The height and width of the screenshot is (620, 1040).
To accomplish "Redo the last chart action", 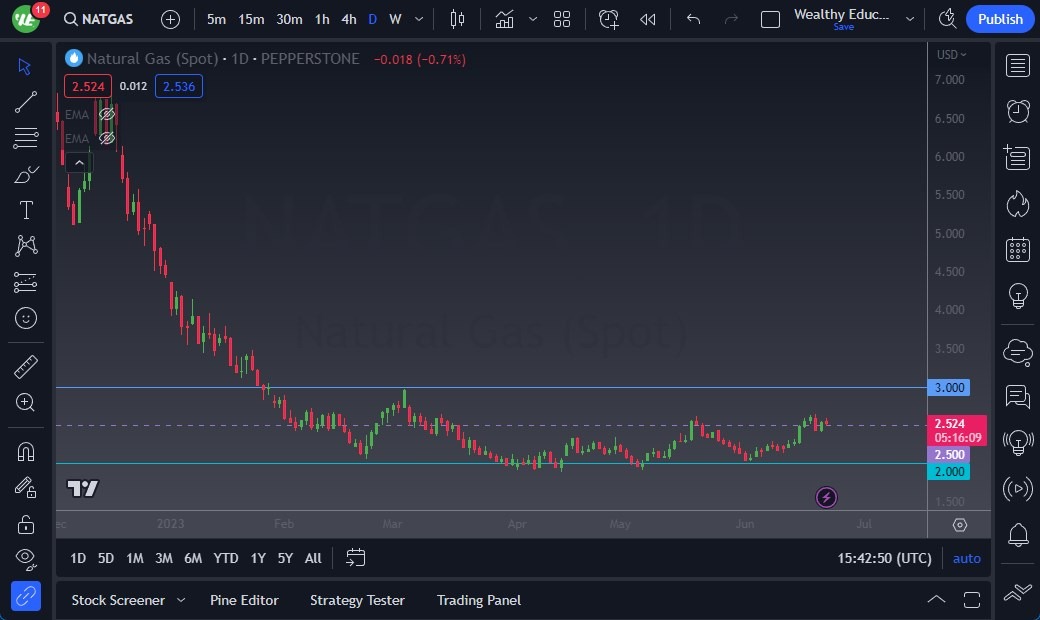I will pyautogui.click(x=731, y=19).
